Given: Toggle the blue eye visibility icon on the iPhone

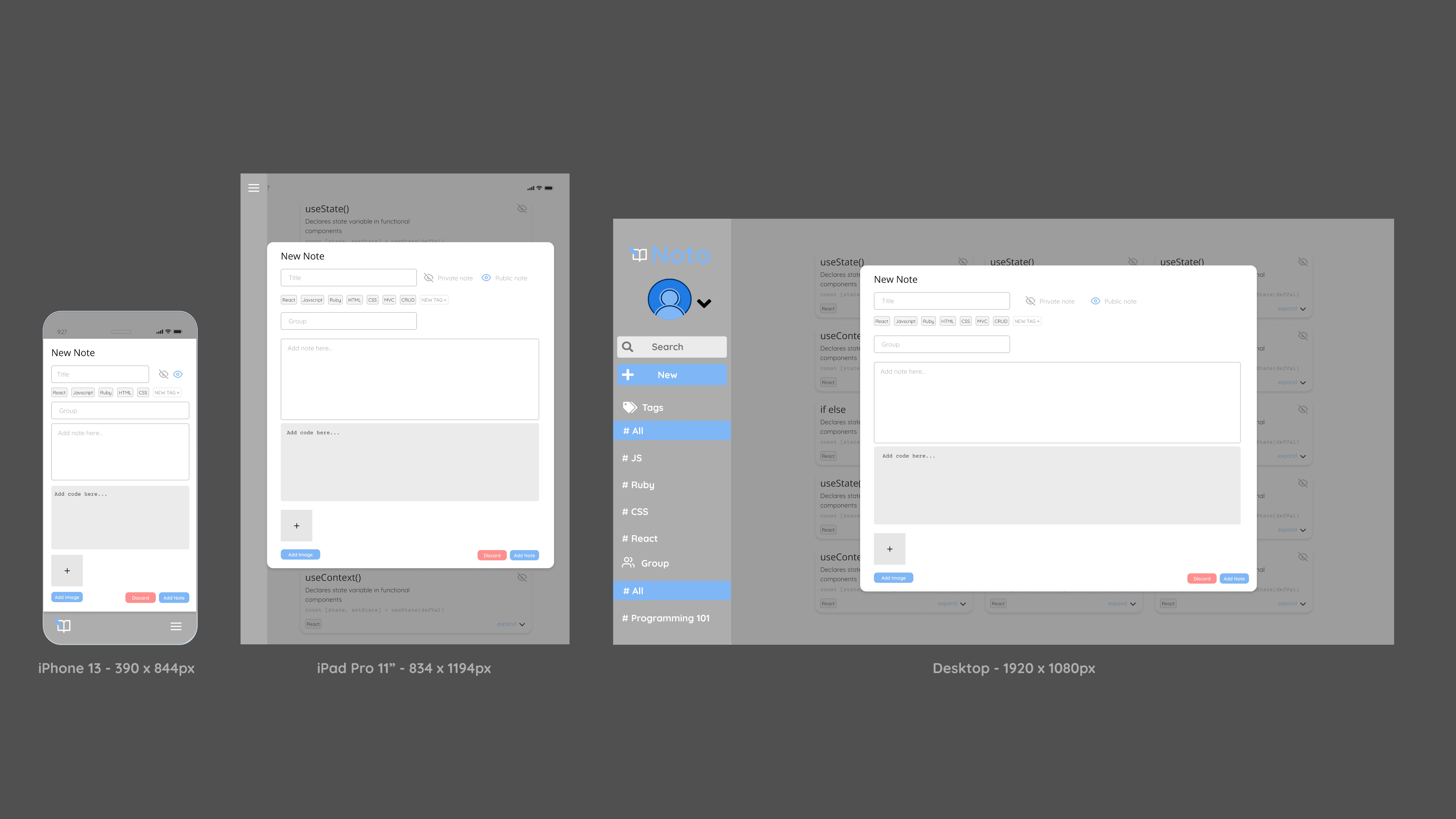Looking at the screenshot, I should (178, 374).
